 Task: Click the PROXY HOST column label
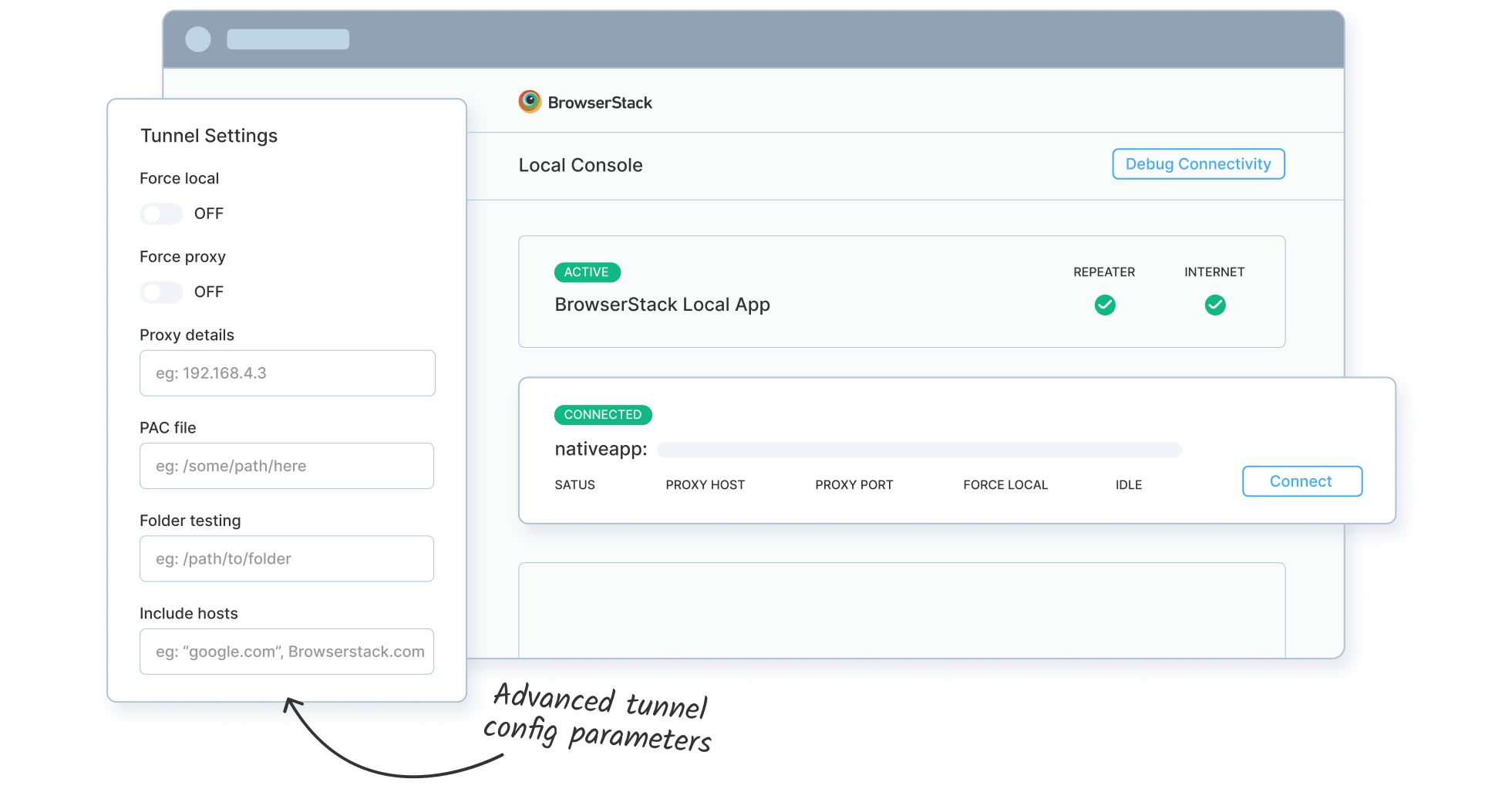(x=705, y=485)
